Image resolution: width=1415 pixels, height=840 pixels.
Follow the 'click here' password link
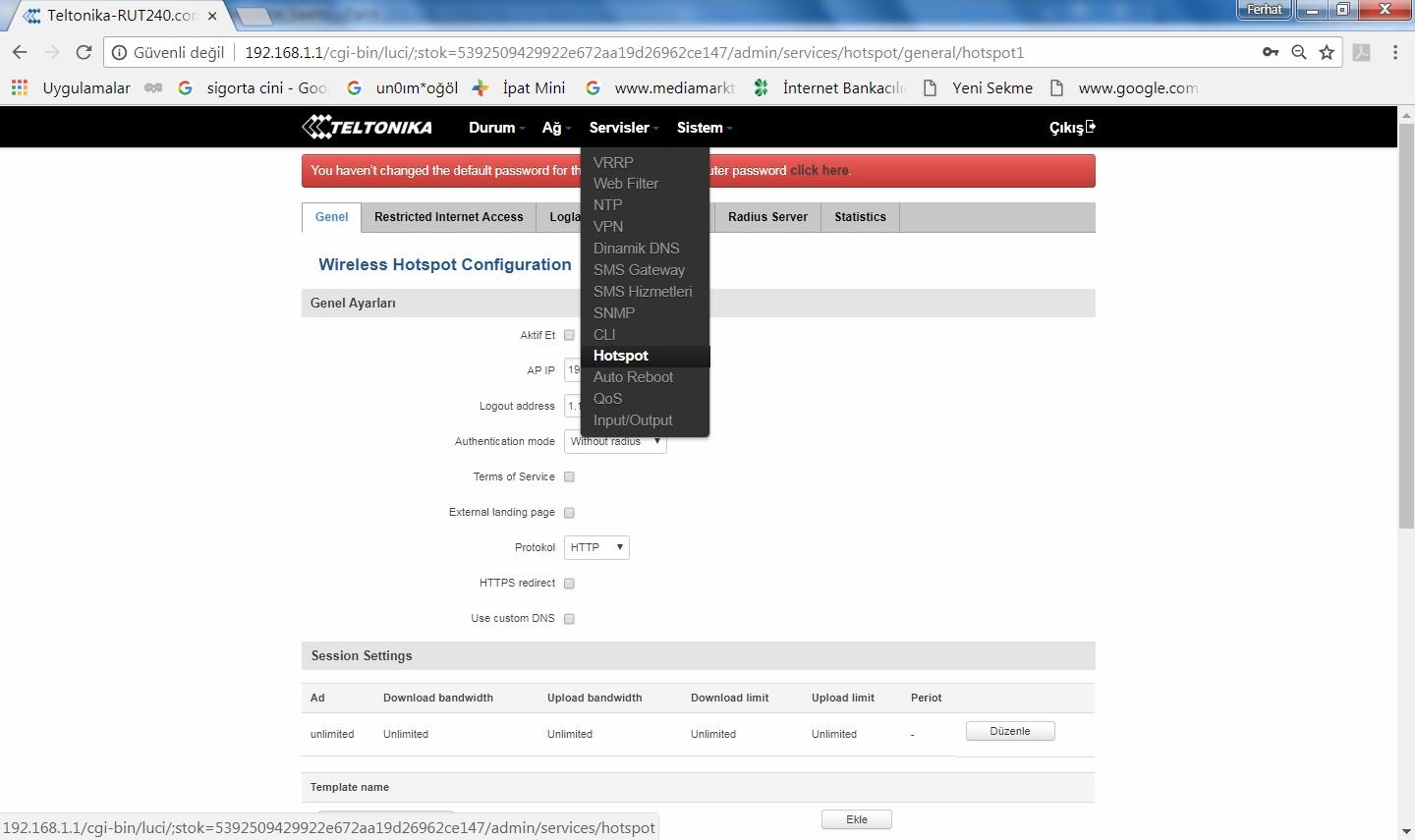[x=819, y=170]
